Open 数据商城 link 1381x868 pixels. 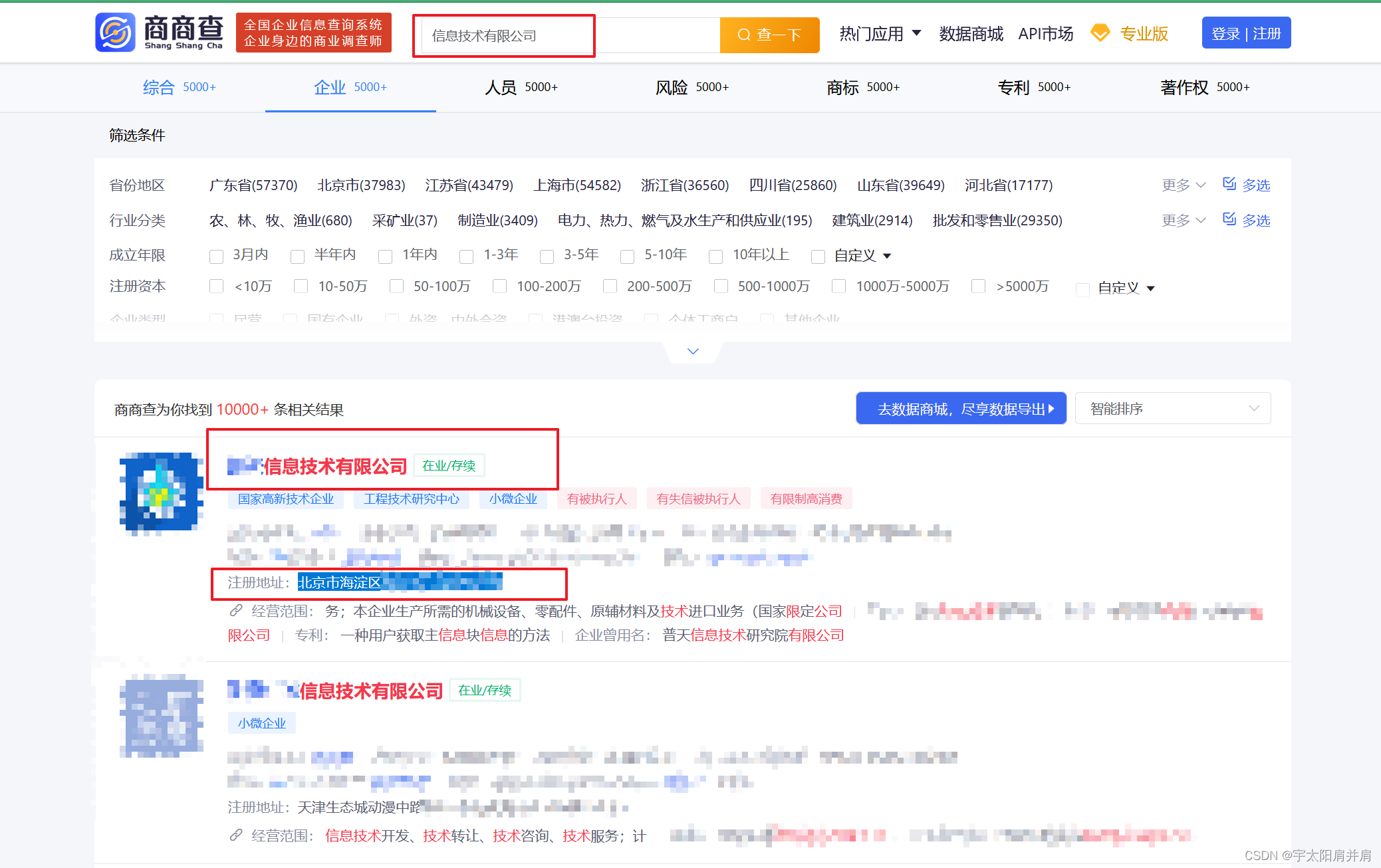click(x=971, y=33)
